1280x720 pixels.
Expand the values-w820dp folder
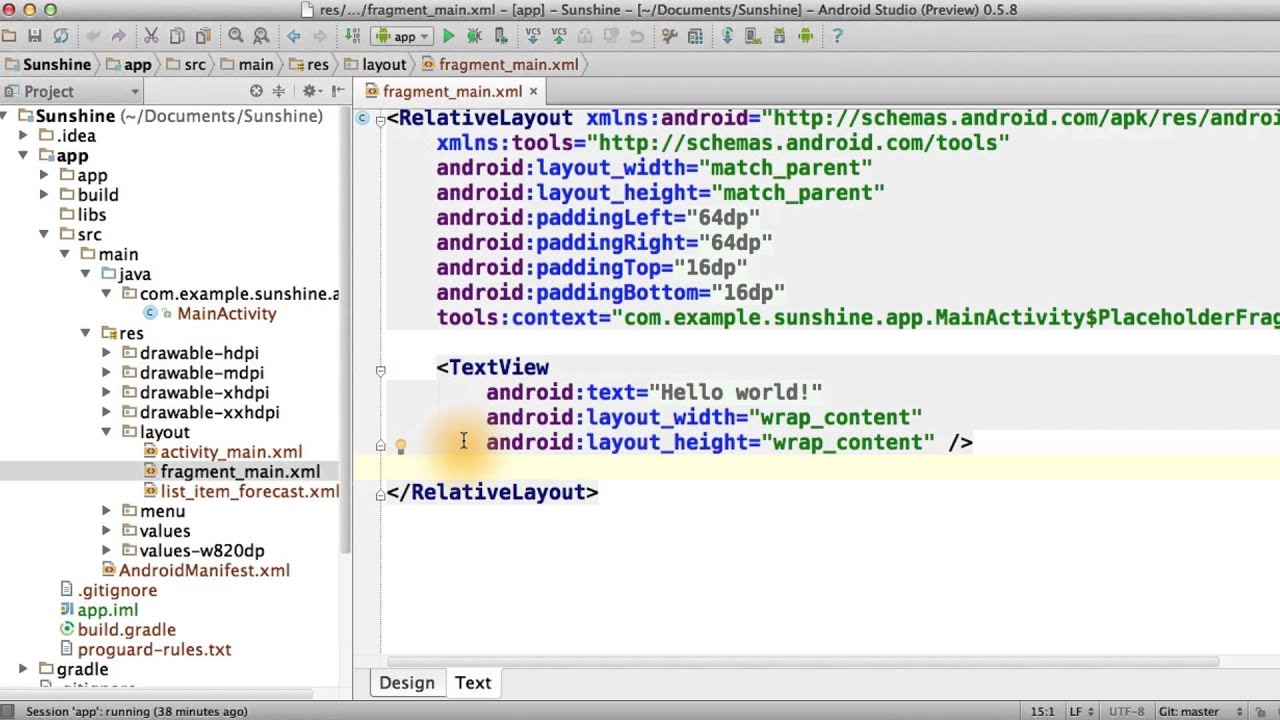[x=106, y=551]
